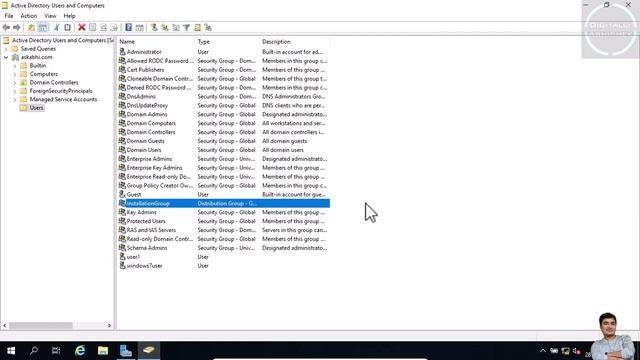The width and height of the screenshot is (640, 360).
Task: Click the Refresh toolbar icon
Action: [x=103, y=27]
